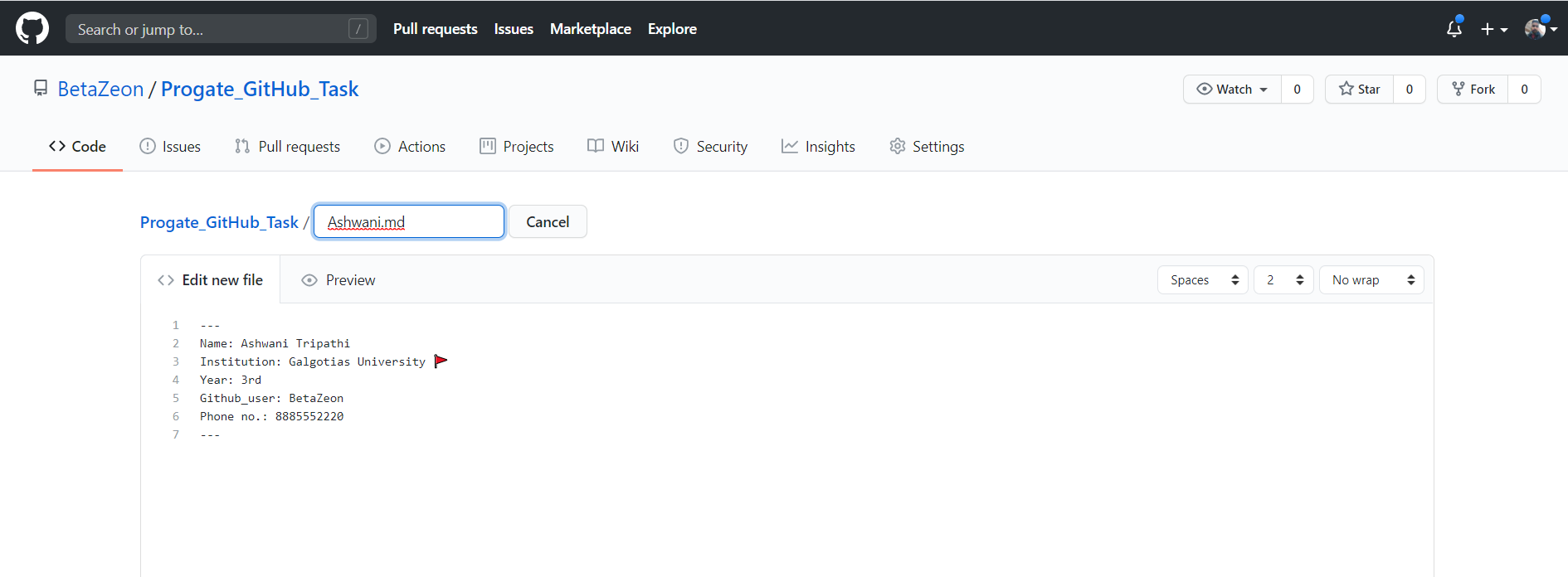Open the notifications bell
Image resolution: width=1568 pixels, height=577 pixels.
click(x=1454, y=29)
